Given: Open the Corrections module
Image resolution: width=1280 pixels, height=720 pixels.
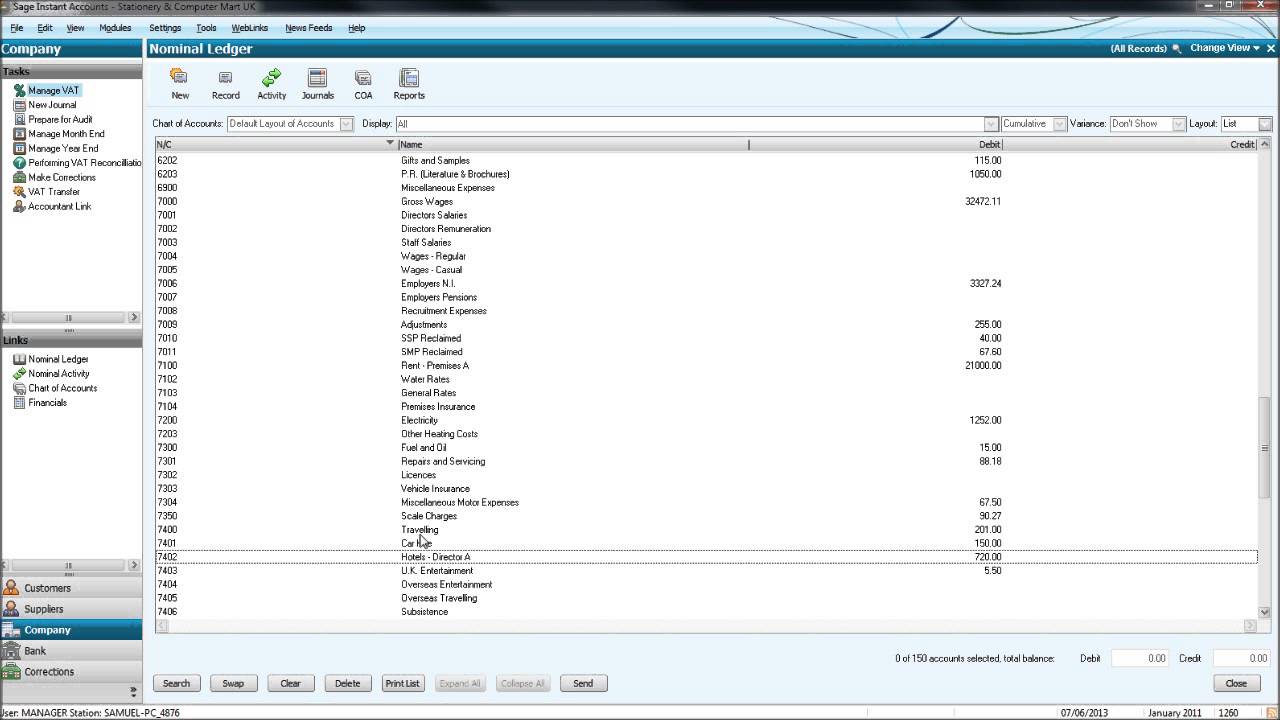Looking at the screenshot, I should click(x=71, y=672).
